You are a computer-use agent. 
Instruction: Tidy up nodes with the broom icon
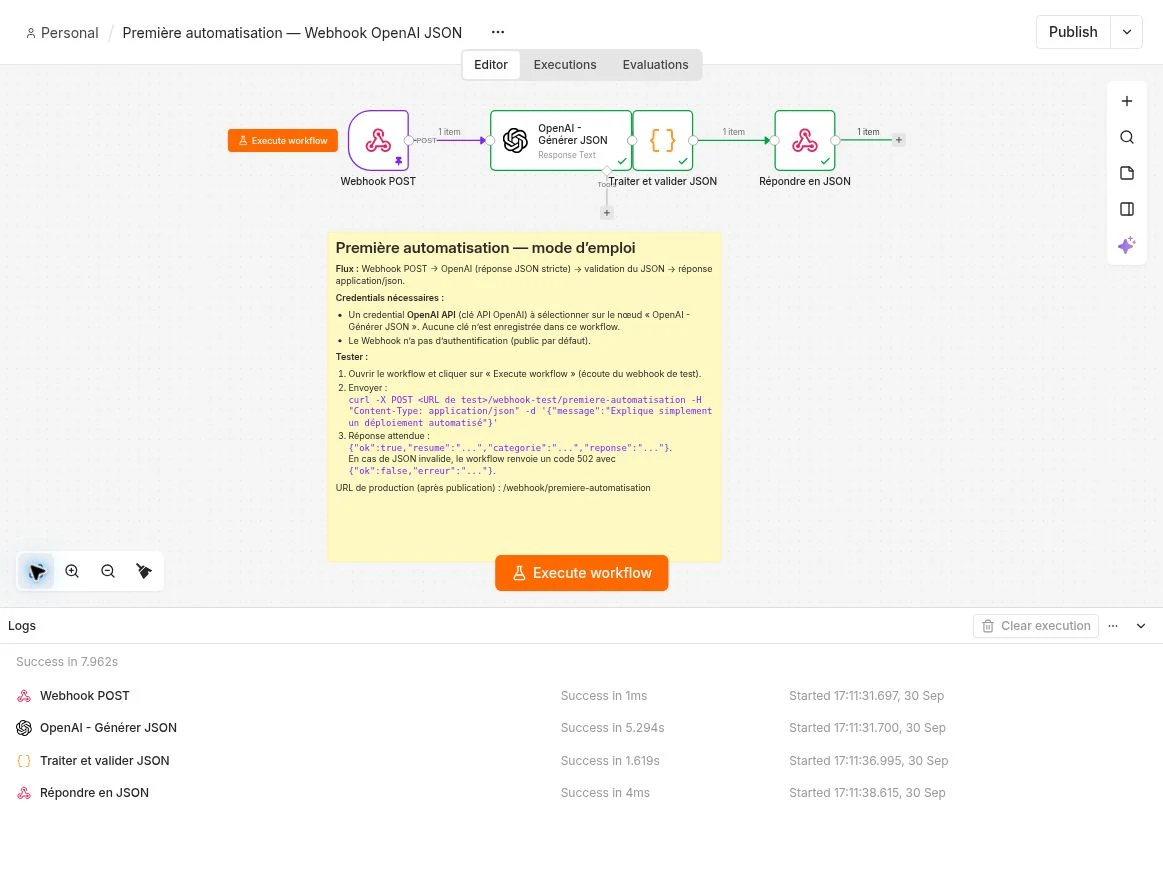[144, 571]
